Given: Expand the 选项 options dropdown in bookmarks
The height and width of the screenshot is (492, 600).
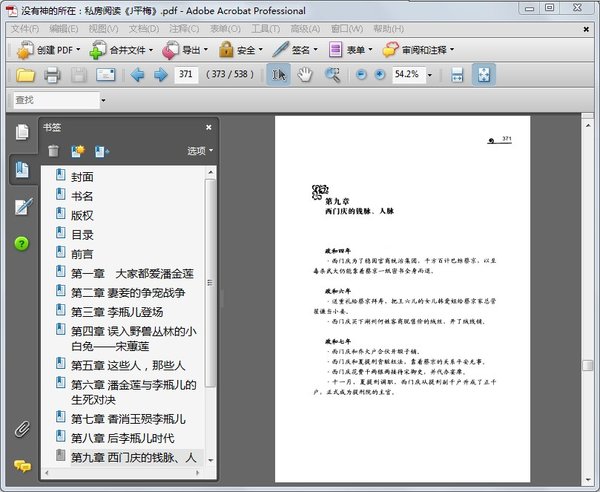Looking at the screenshot, I should [200, 151].
